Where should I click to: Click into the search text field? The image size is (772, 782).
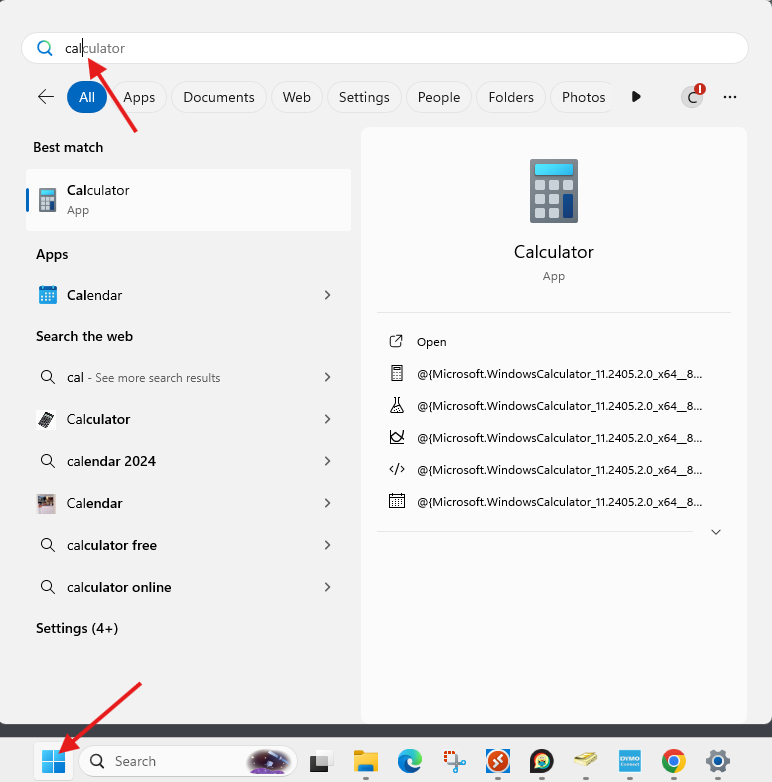click(x=385, y=48)
